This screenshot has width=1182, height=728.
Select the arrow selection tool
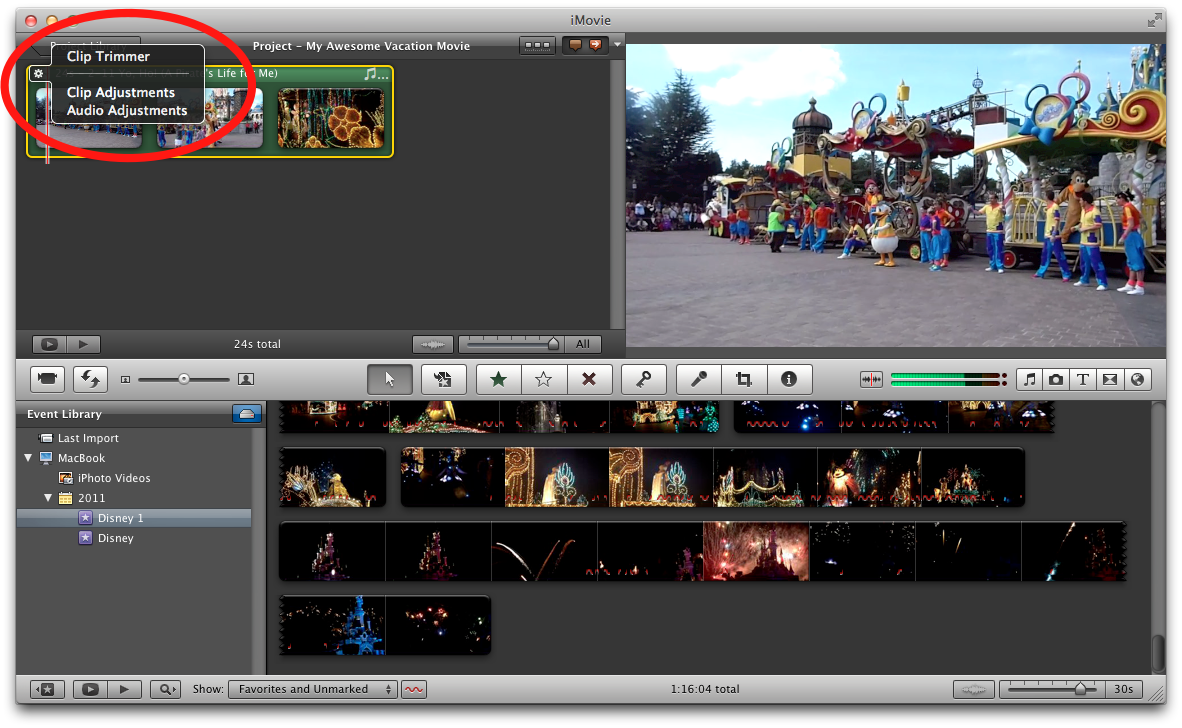point(390,379)
